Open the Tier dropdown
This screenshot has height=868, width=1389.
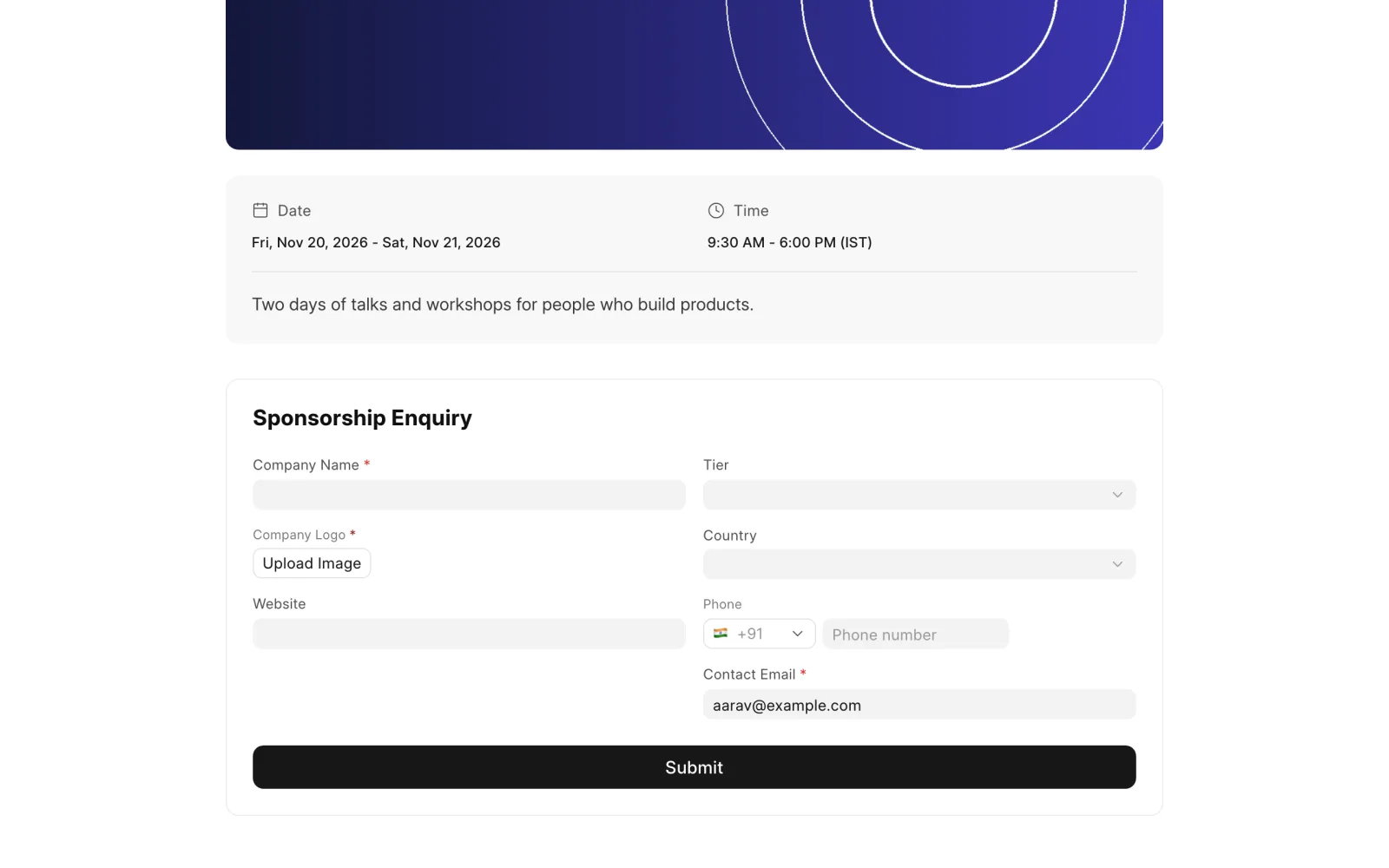click(919, 495)
